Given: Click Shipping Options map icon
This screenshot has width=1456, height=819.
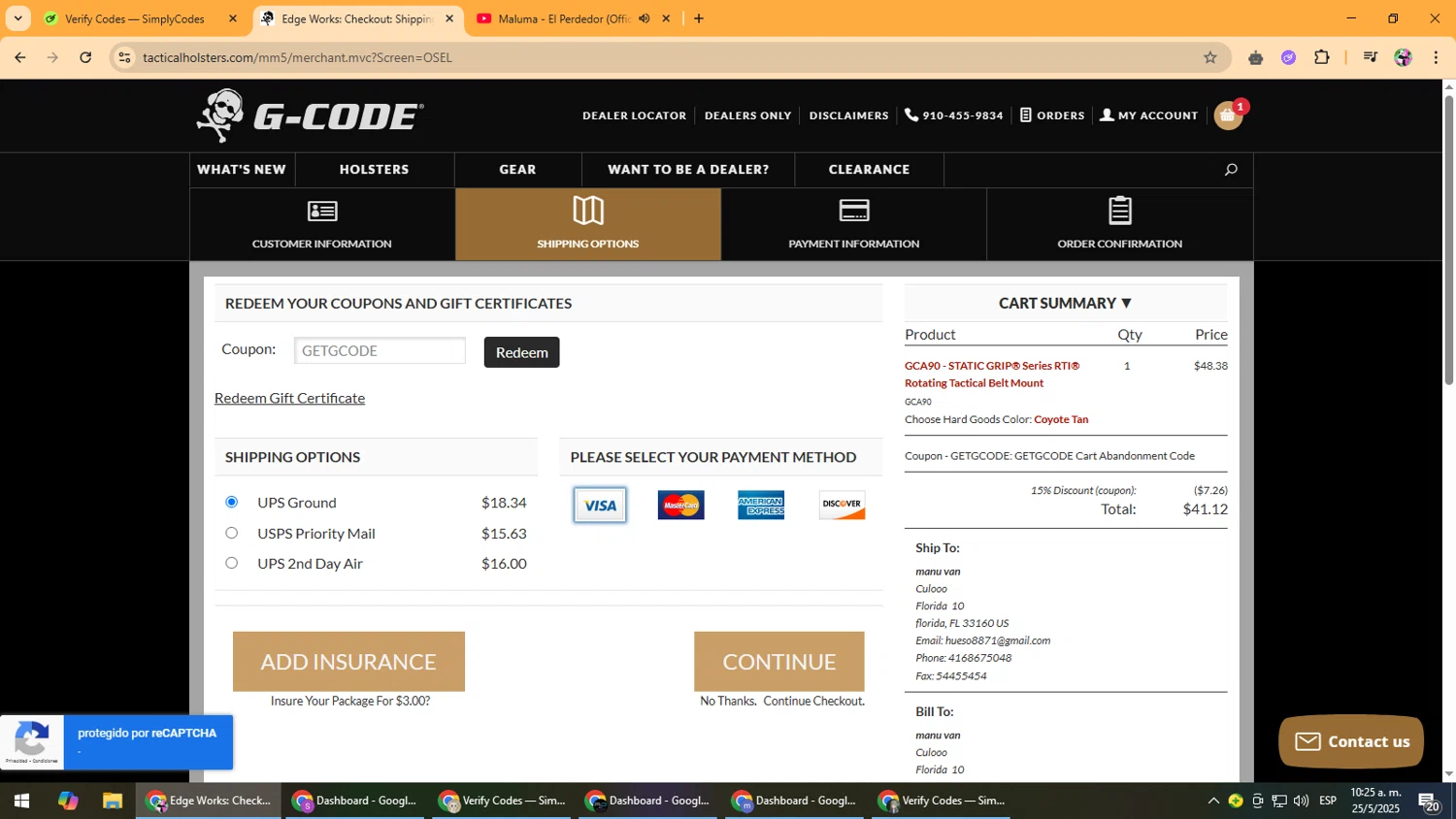Looking at the screenshot, I should (x=588, y=210).
